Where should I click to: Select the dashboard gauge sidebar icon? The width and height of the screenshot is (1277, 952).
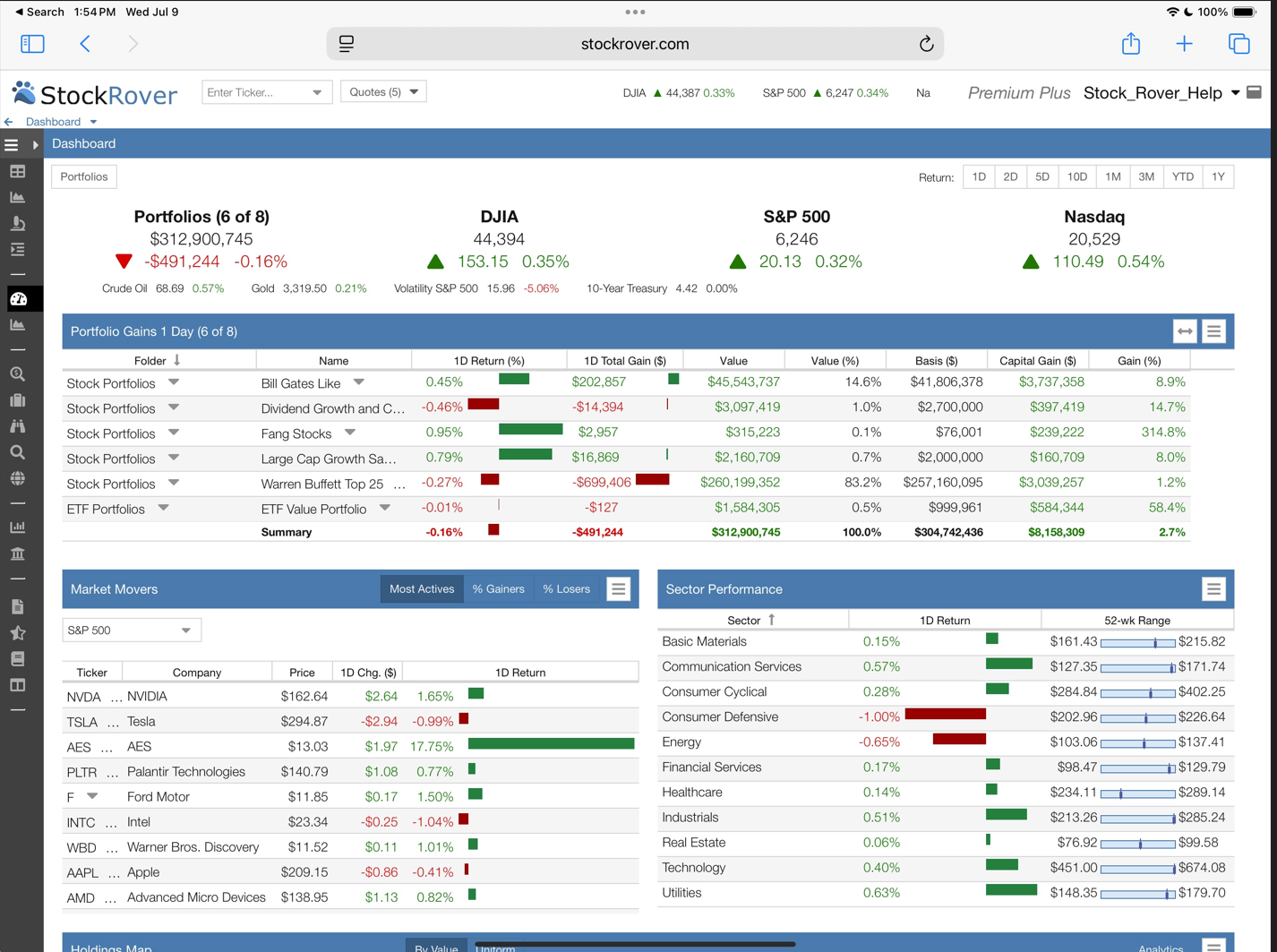pos(19,299)
